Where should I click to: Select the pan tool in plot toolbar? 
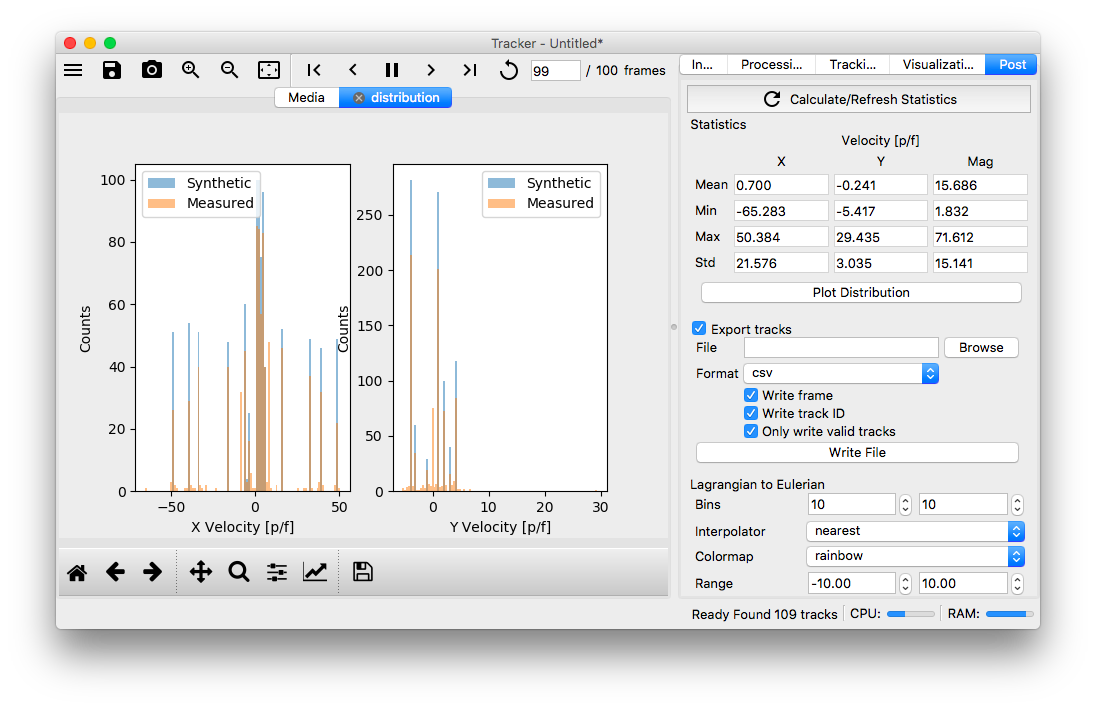pos(200,572)
